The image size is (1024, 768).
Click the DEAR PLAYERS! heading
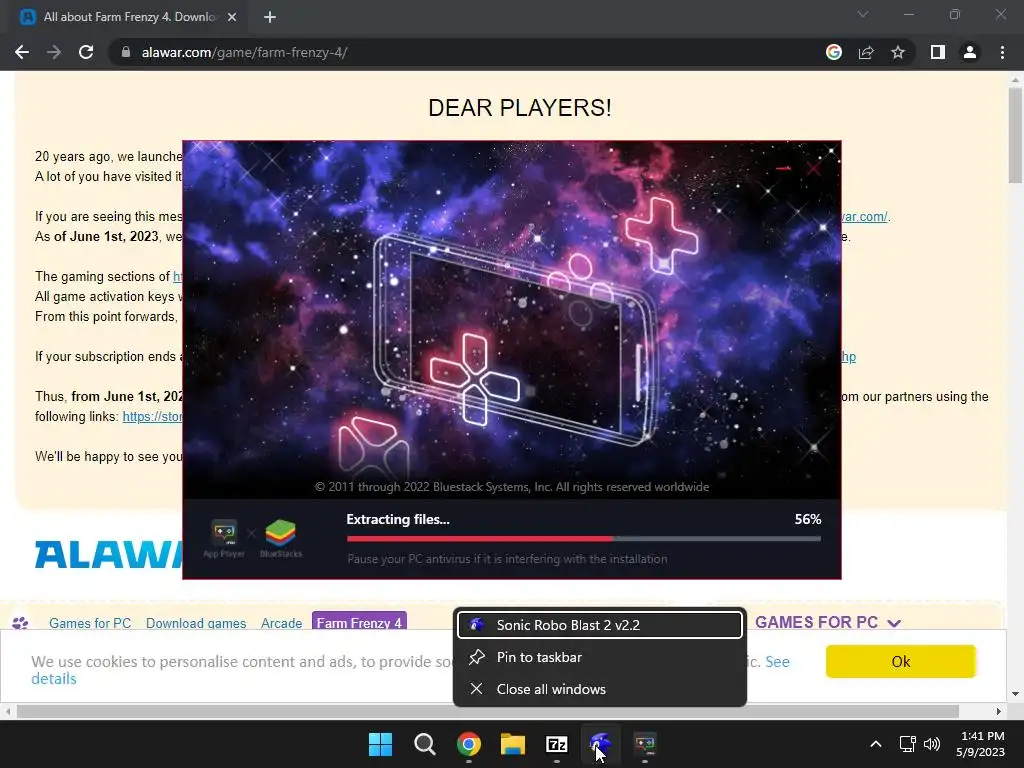tap(520, 108)
